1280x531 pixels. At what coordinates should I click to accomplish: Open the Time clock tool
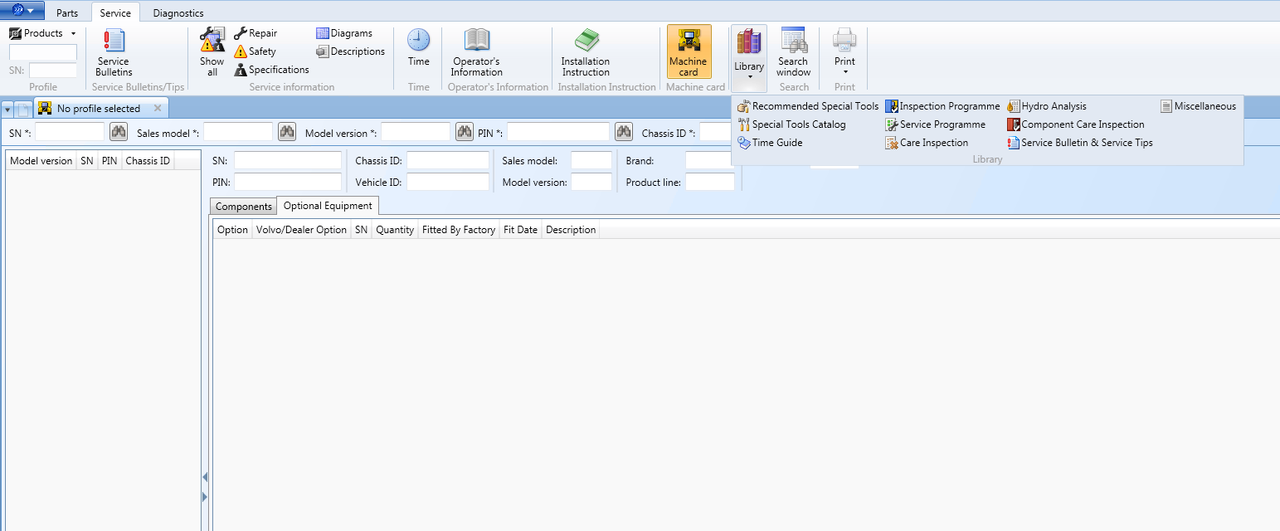coord(419,48)
